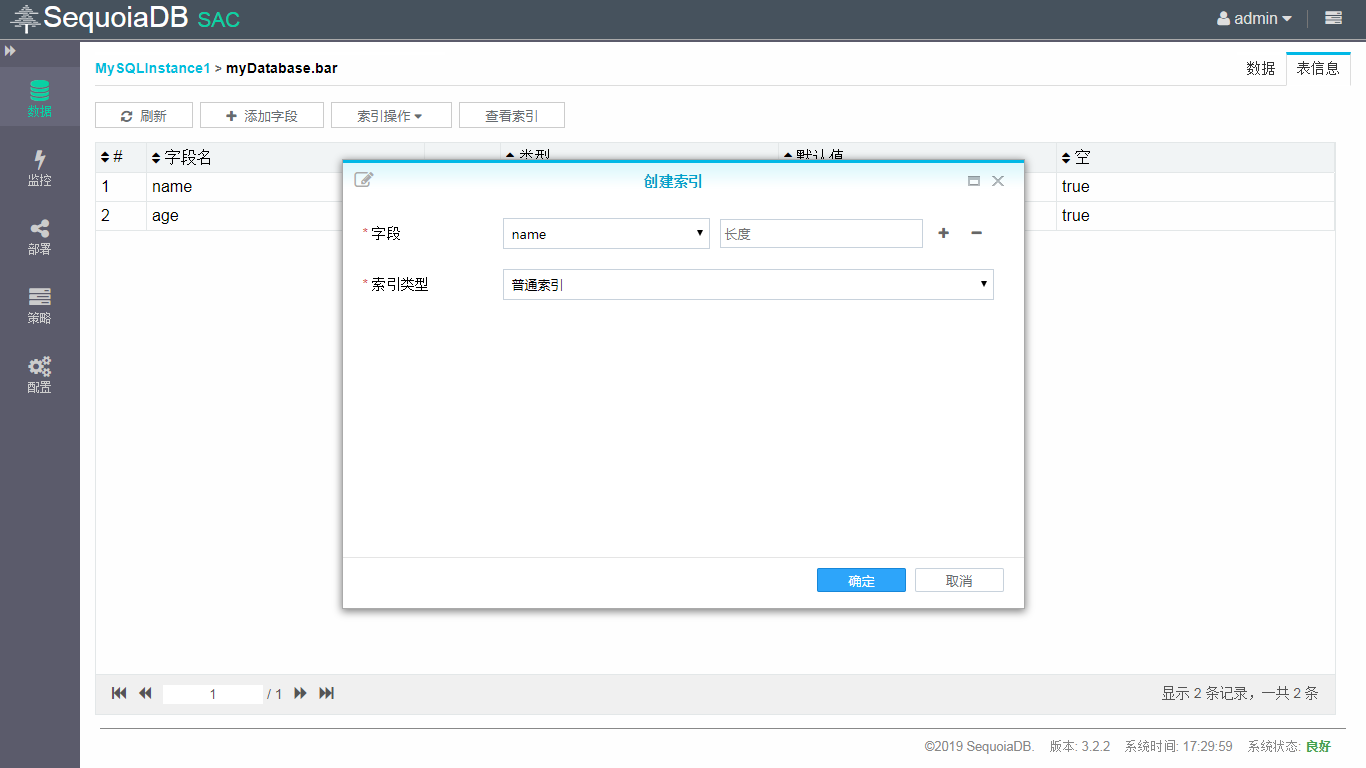Click the plus icon to add index field

(x=943, y=233)
